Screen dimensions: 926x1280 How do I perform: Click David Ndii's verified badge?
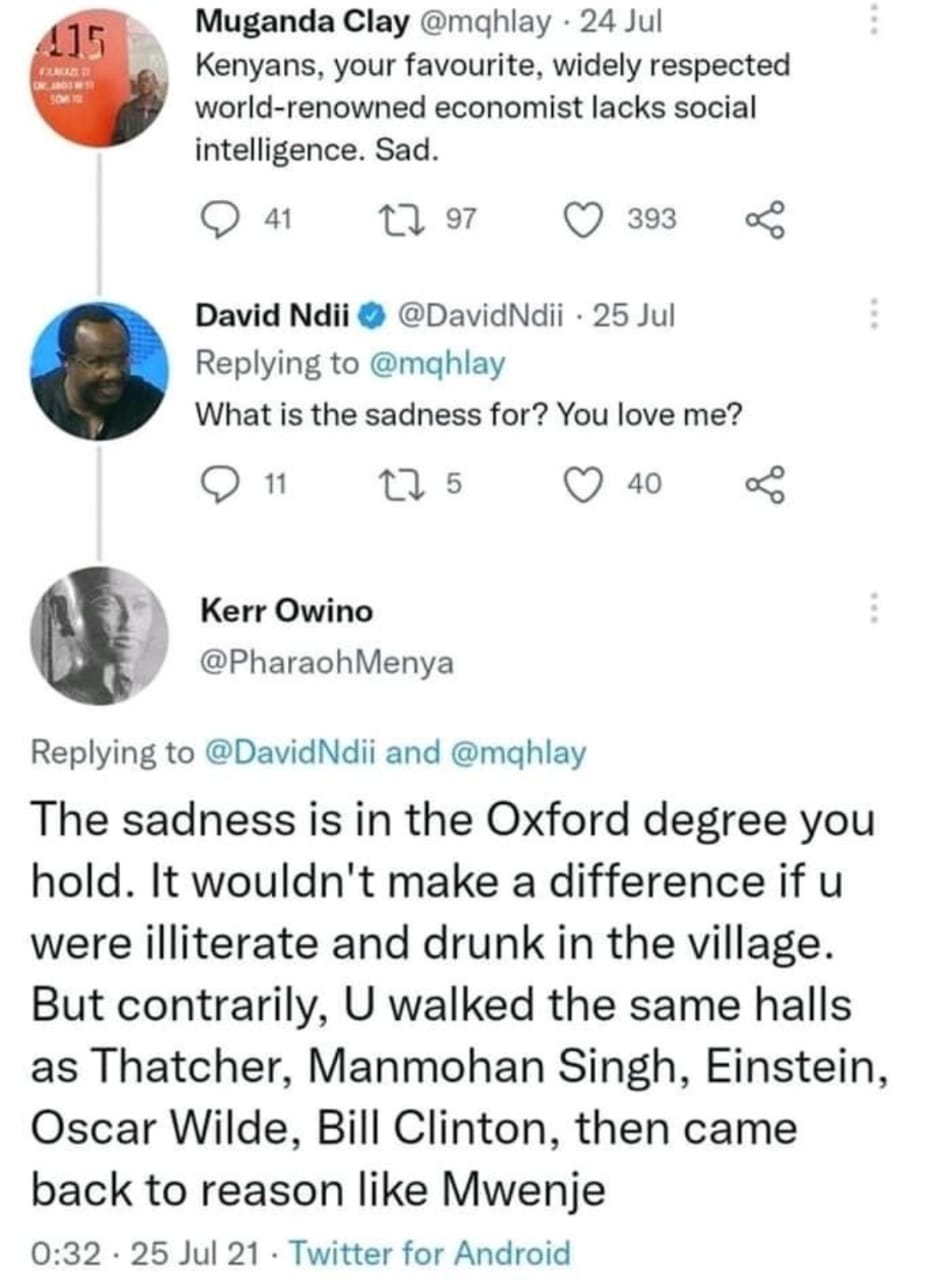pyautogui.click(x=369, y=317)
